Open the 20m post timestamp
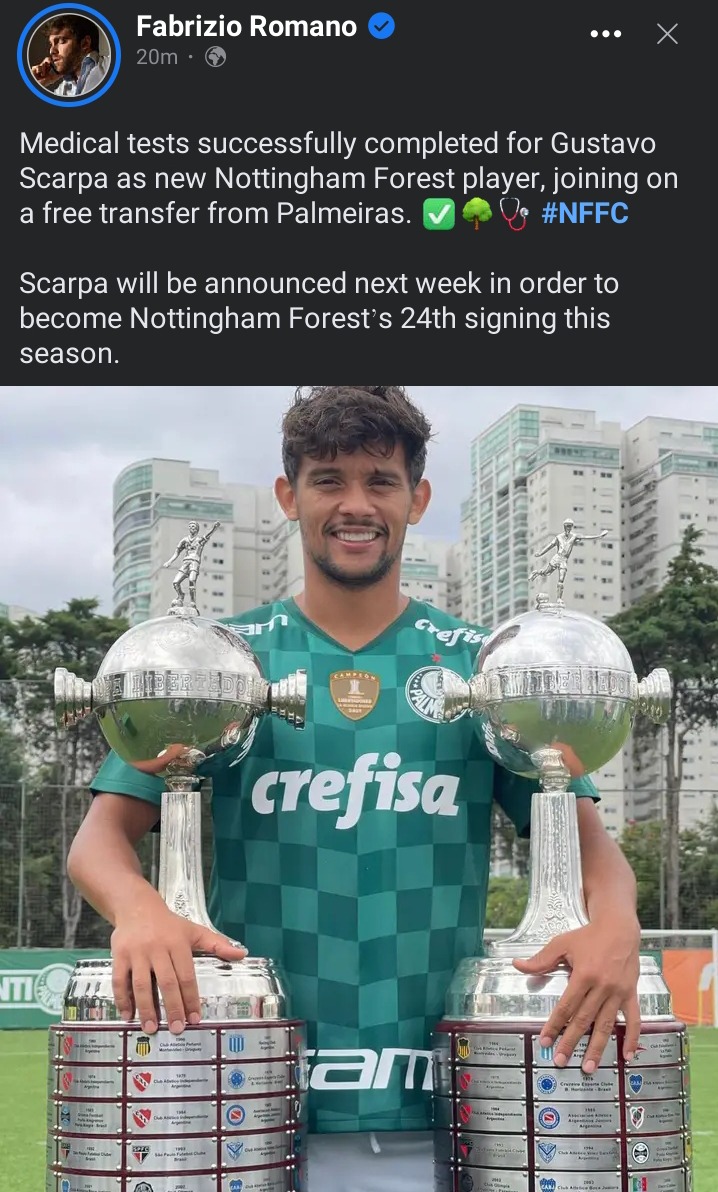718x1192 pixels. pos(157,57)
